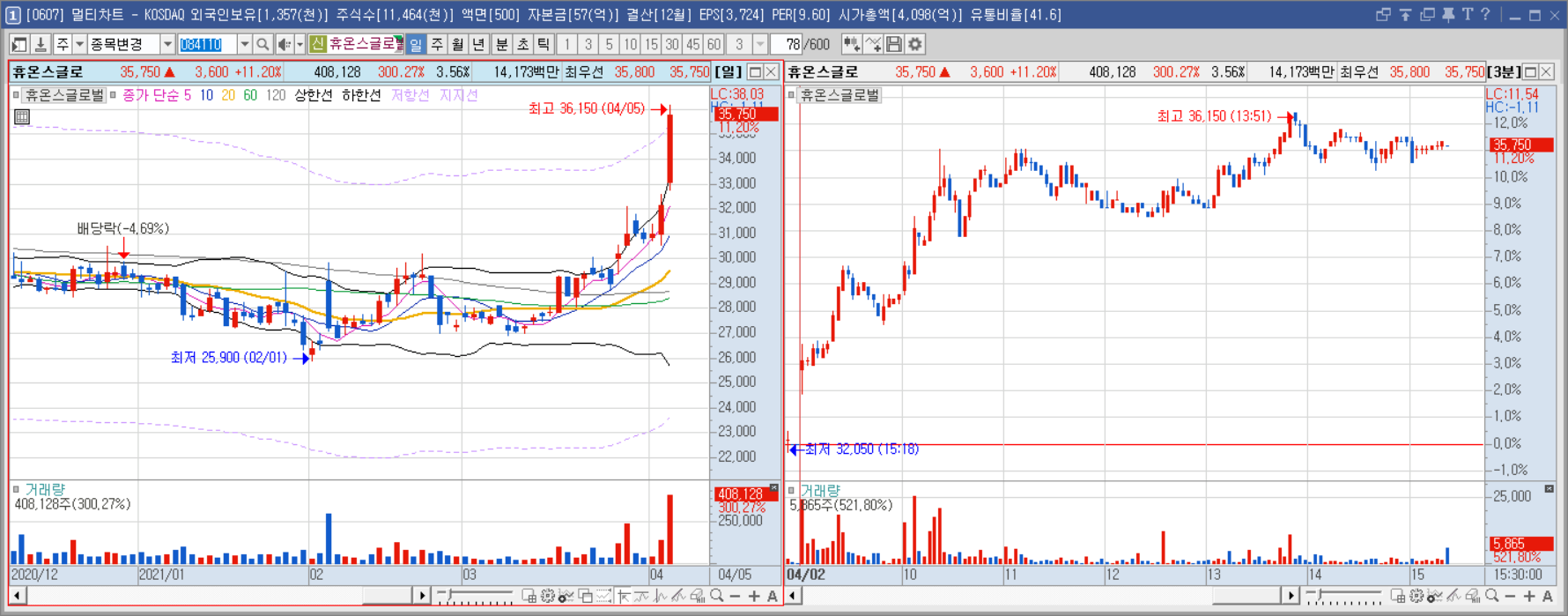Select the 월 (monthly) period tab
The height and width of the screenshot is (616, 1568).
458,44
